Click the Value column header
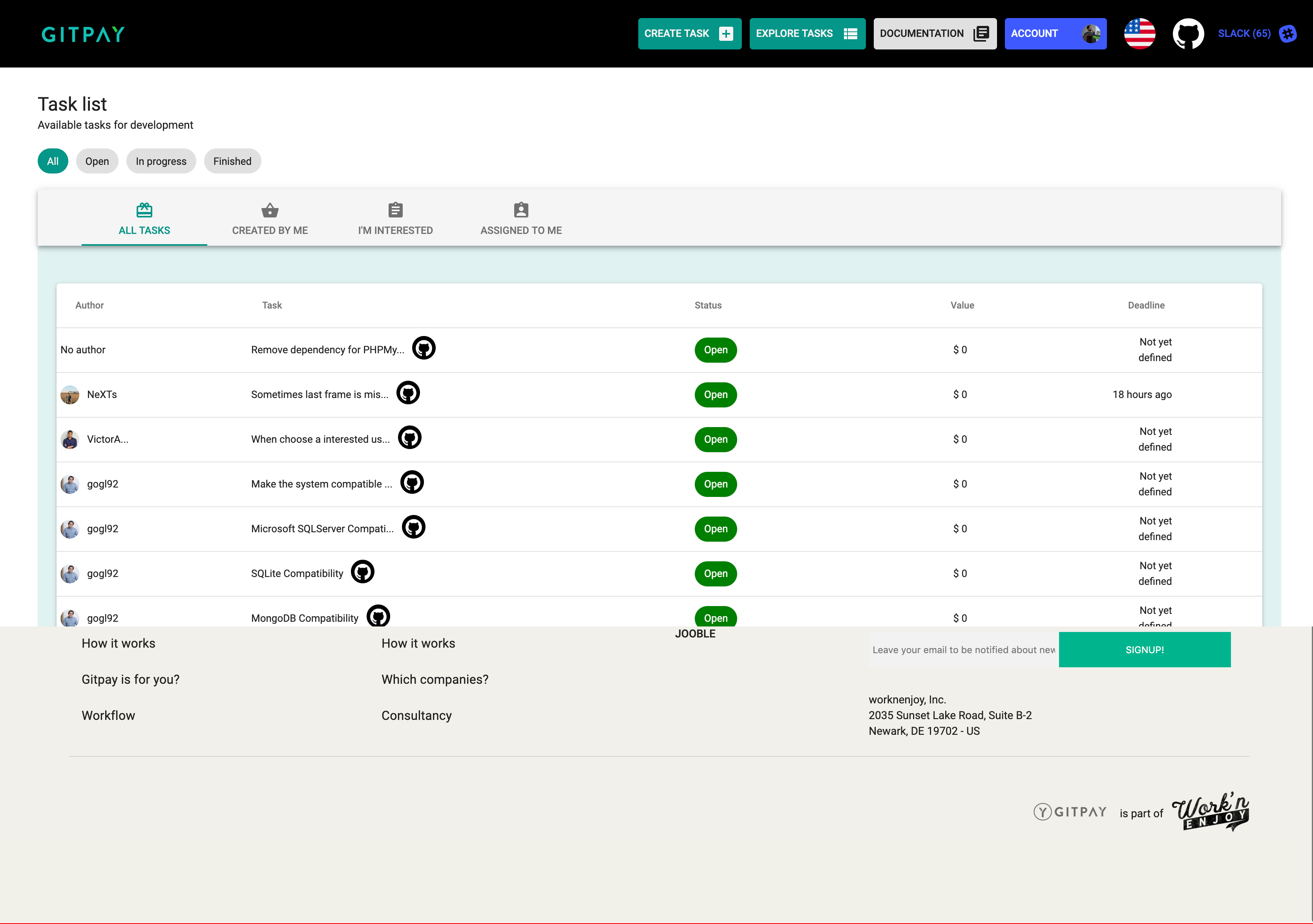Screen dimensions: 1313x924 pyautogui.click(x=962, y=305)
